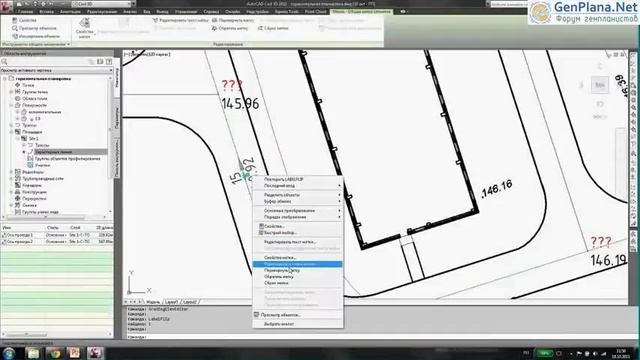Collapse the Site 1 tree node

[x=18, y=138]
